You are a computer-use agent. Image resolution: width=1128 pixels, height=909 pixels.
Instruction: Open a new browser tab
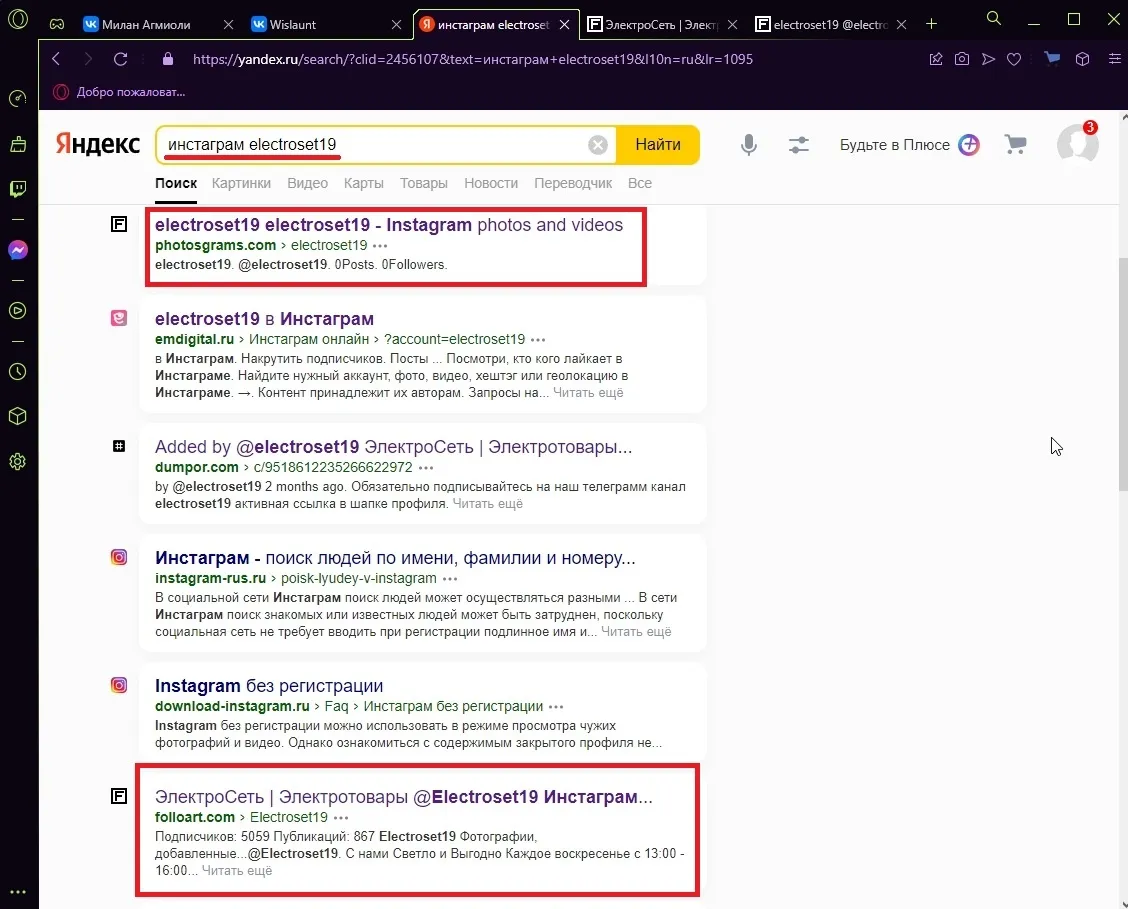pos(932,24)
